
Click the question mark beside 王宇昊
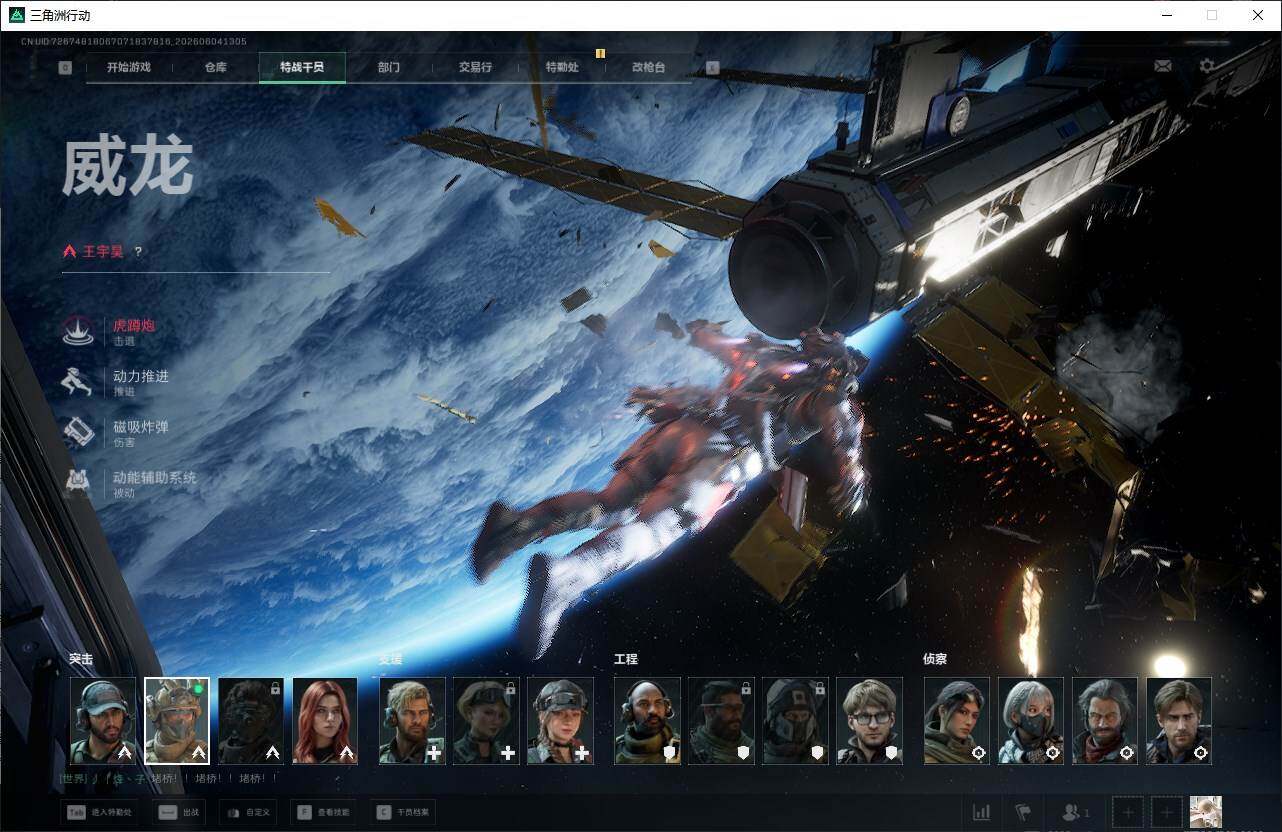click(x=138, y=252)
